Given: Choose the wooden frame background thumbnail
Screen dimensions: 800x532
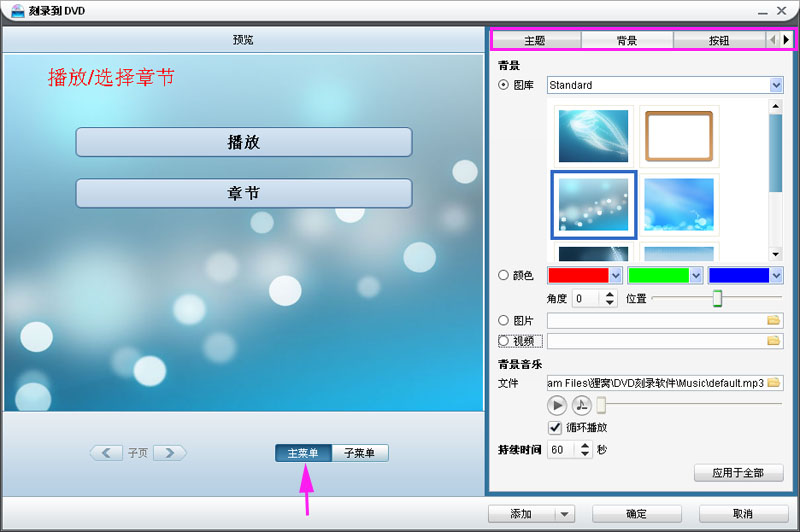Looking at the screenshot, I should click(x=679, y=136).
